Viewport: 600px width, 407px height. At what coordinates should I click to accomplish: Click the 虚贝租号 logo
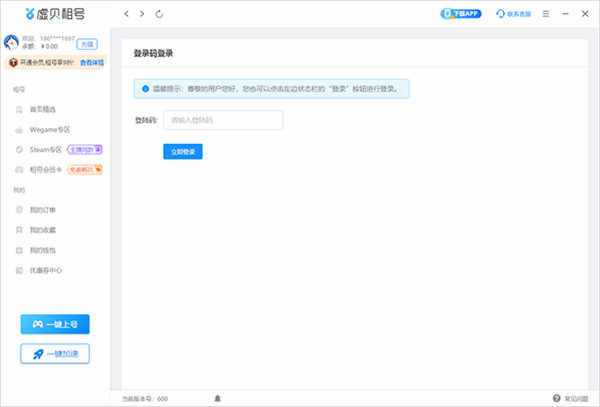coord(55,14)
